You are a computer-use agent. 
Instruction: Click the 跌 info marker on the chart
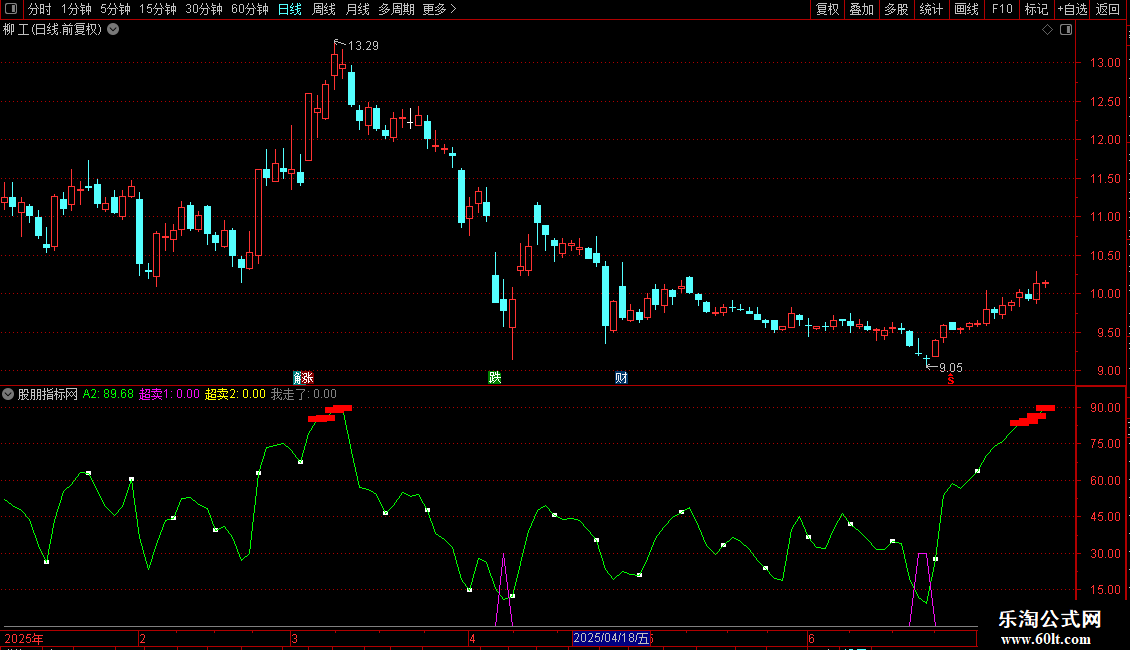click(494, 378)
